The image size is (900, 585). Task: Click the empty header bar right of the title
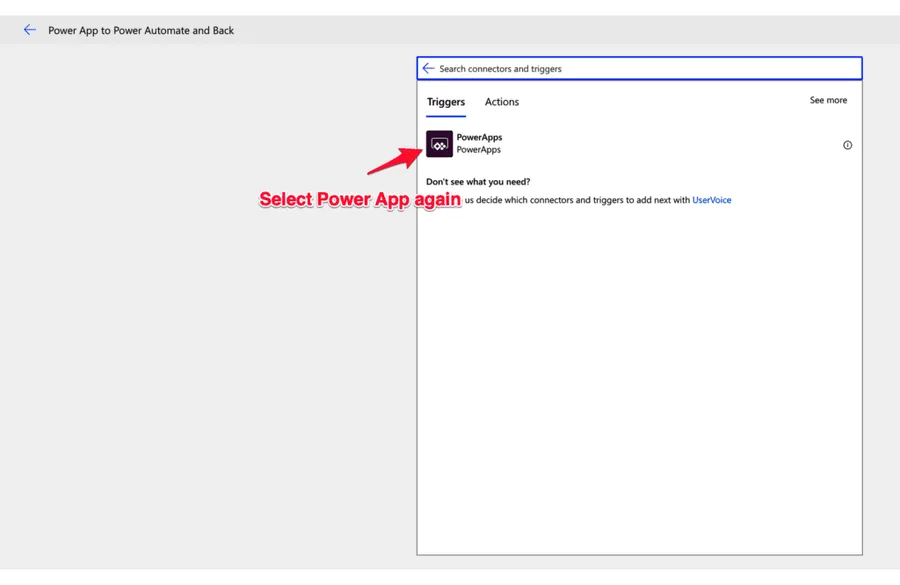click(600, 30)
